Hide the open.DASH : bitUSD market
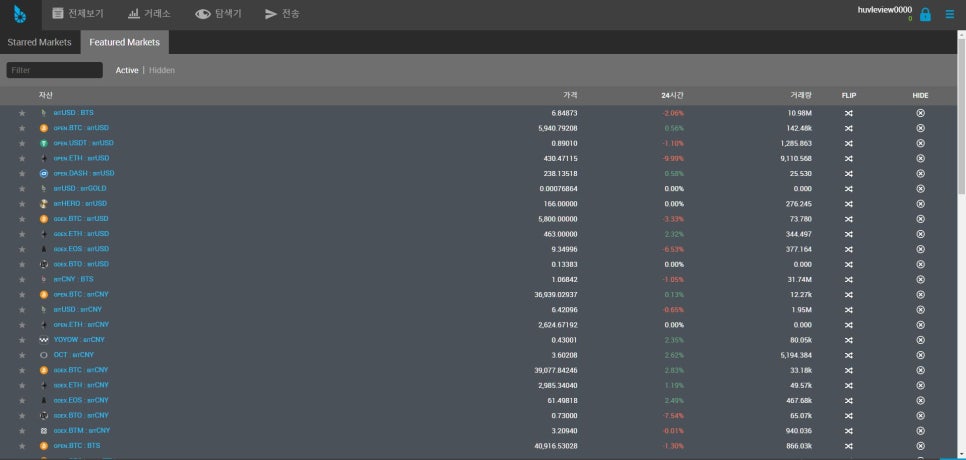 [920, 173]
